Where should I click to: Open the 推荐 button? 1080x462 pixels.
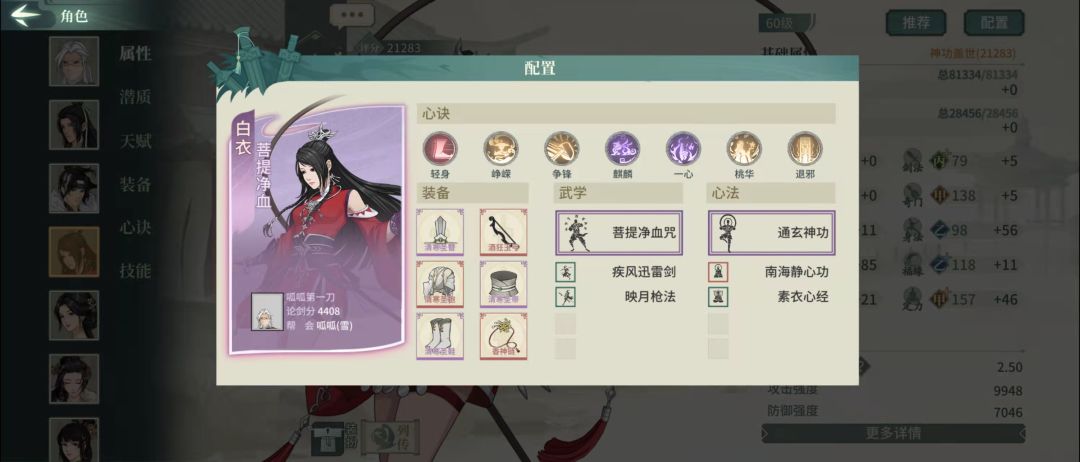(916, 23)
